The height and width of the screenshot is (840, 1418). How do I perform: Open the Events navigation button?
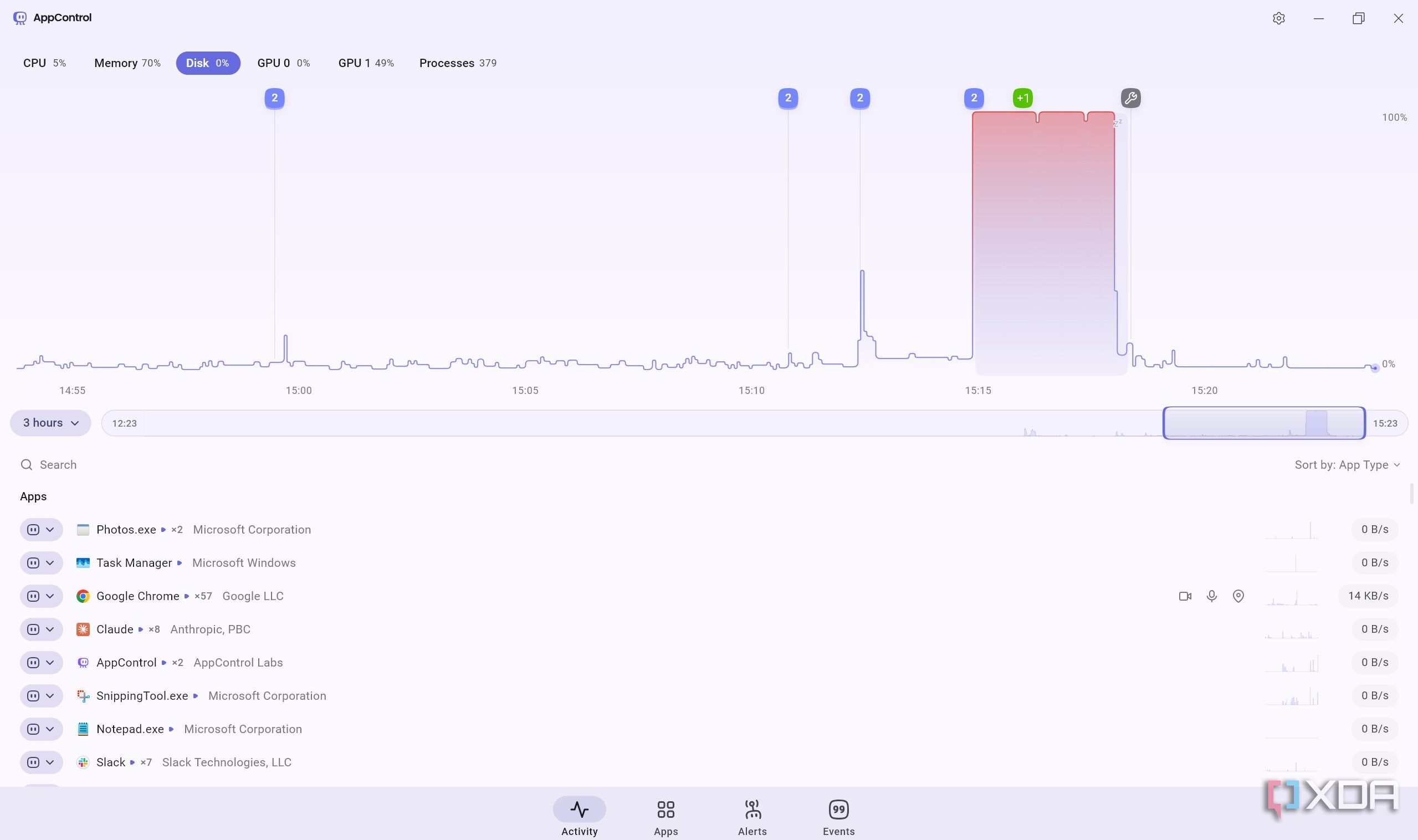(x=838, y=817)
